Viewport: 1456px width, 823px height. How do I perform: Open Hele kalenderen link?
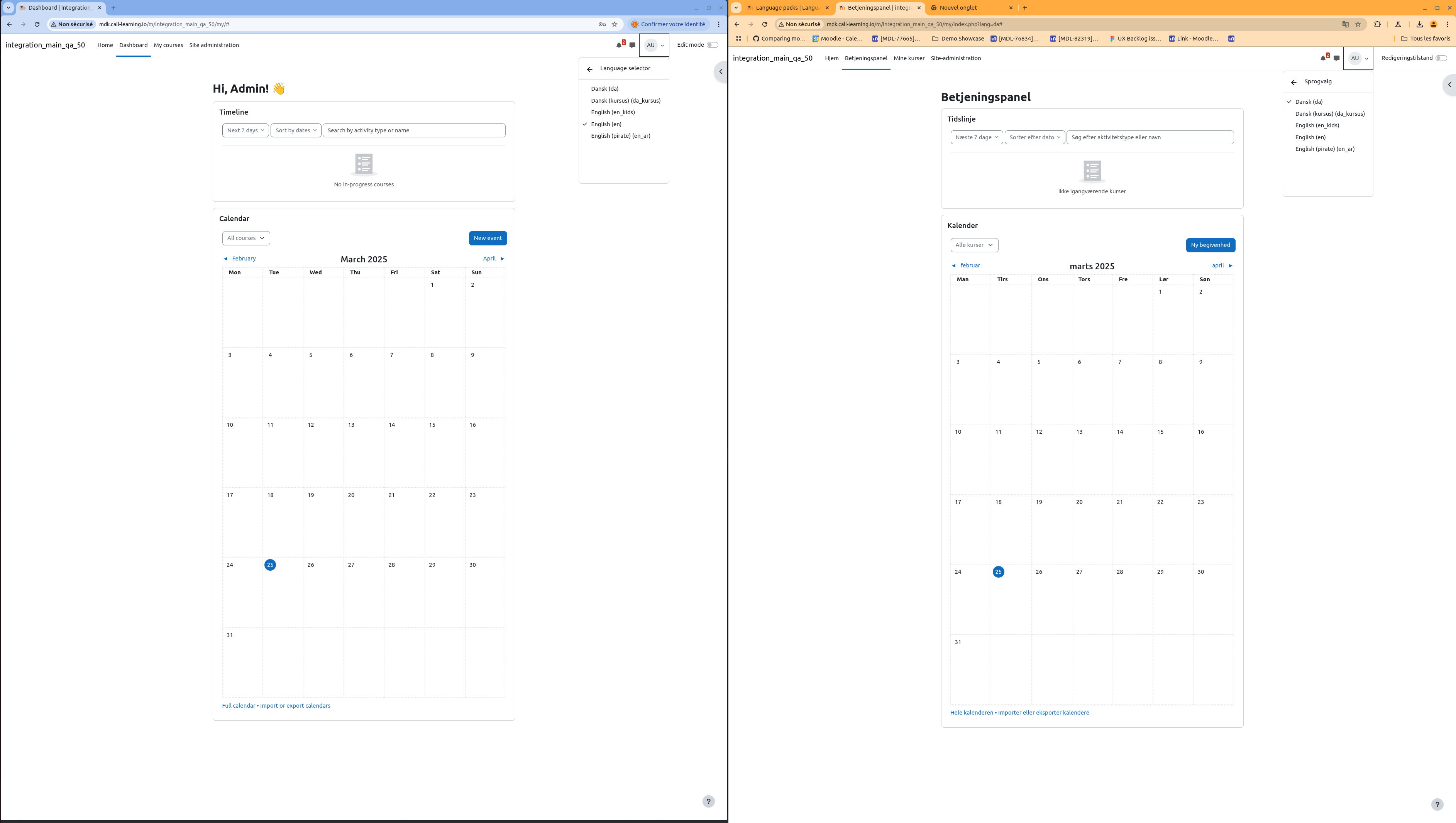972,713
